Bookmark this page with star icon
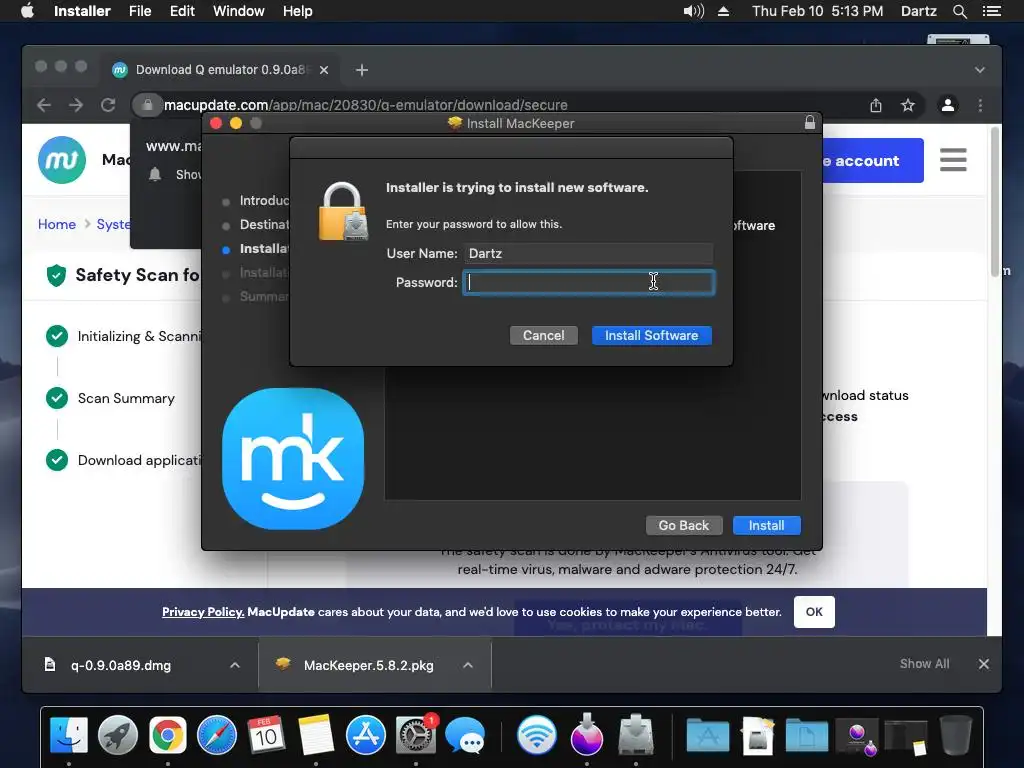The image size is (1024, 768). click(908, 105)
